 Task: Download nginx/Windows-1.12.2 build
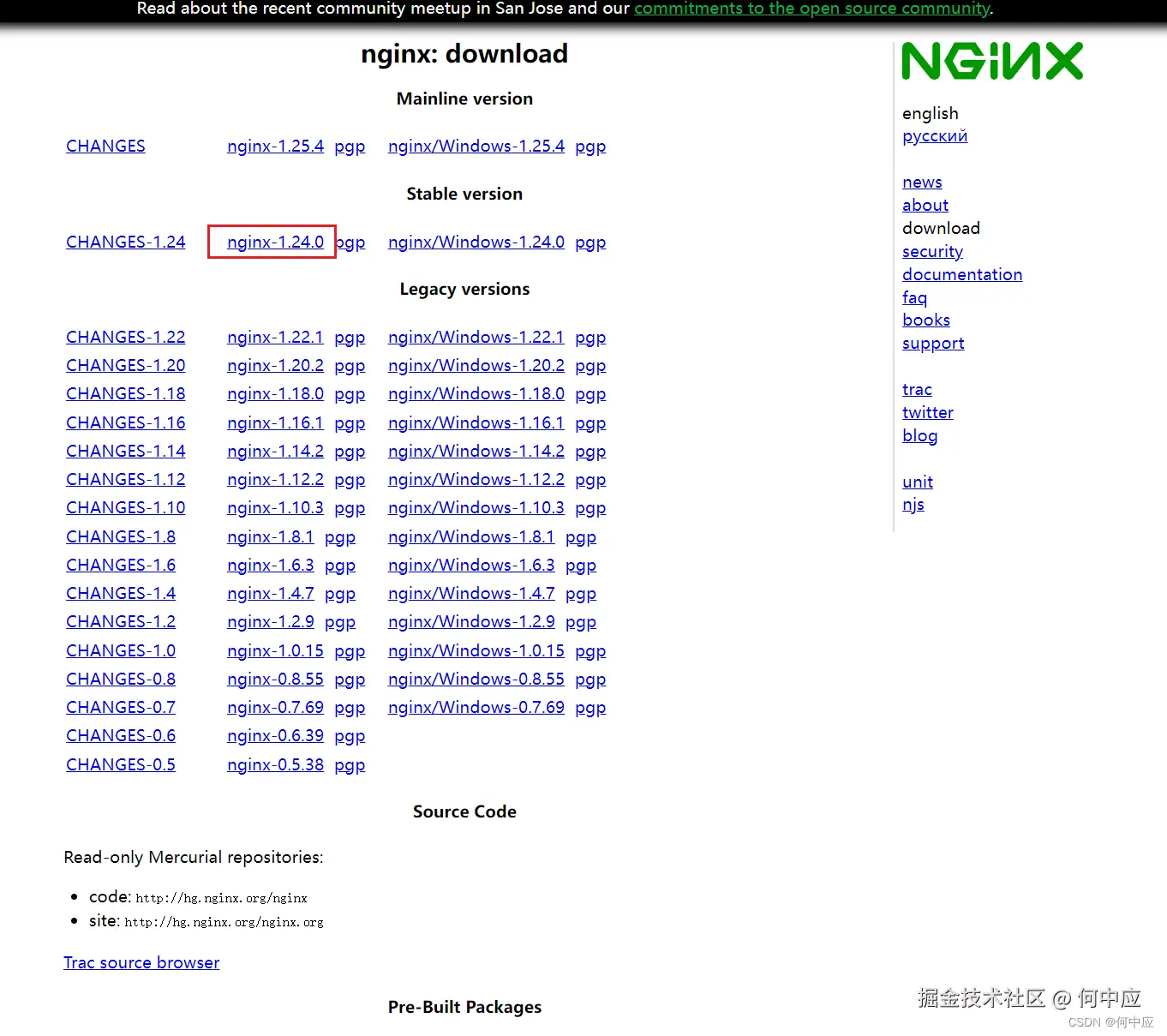[x=476, y=480]
